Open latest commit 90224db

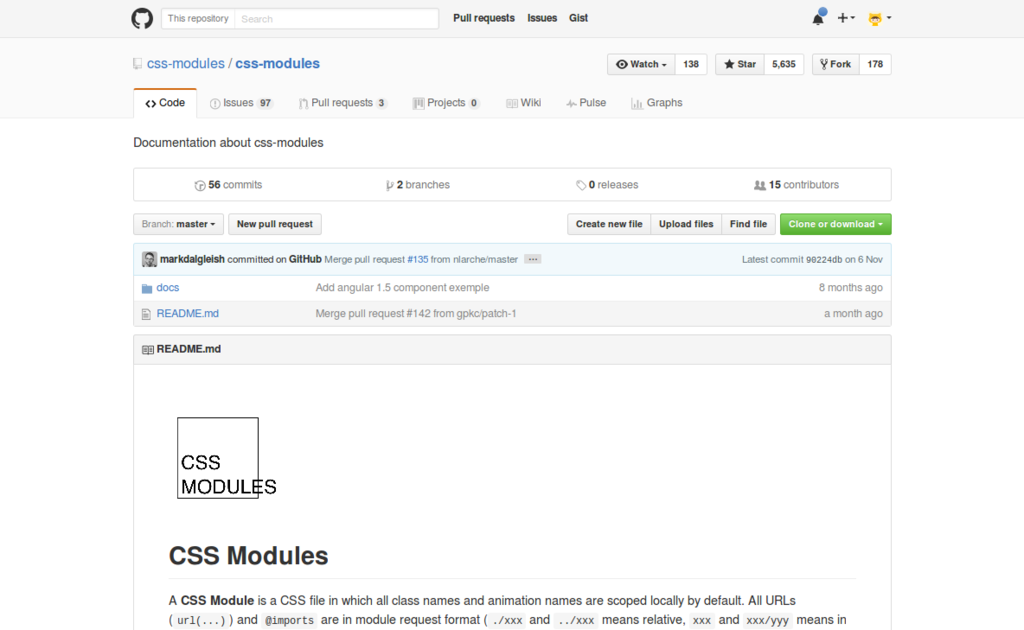tap(824, 260)
